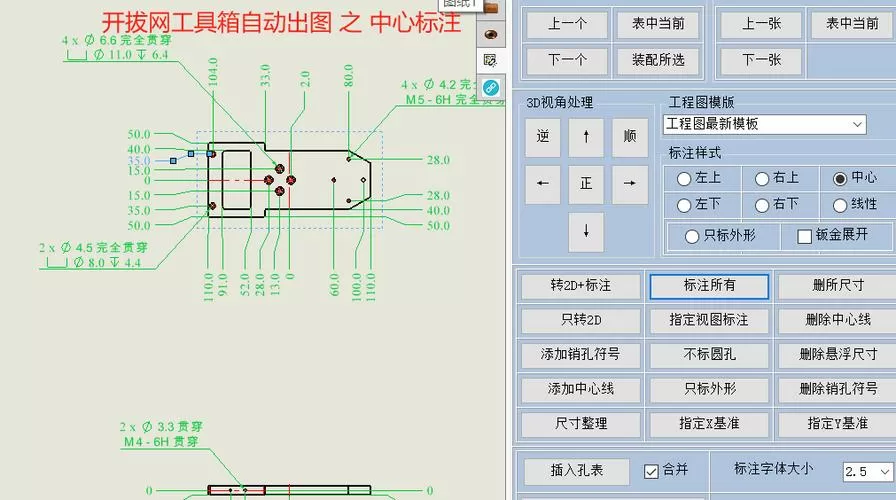Click the selected blue 35.0 dimension

click(139, 161)
